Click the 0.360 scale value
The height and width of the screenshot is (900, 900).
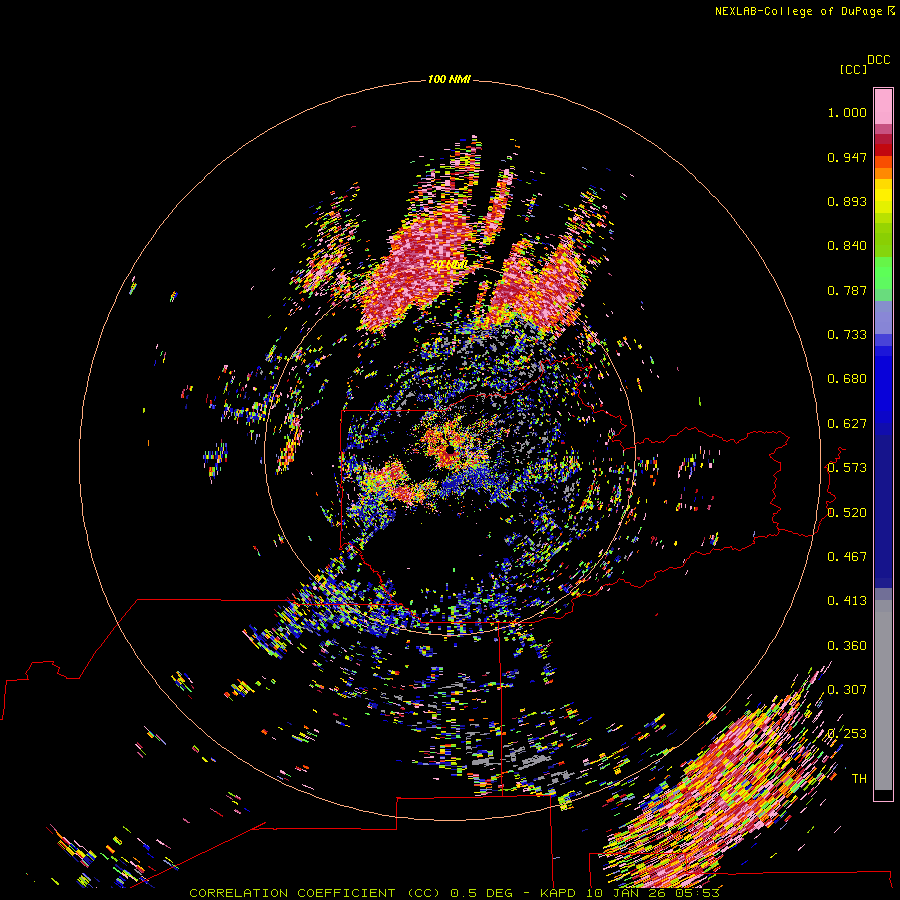coord(847,646)
